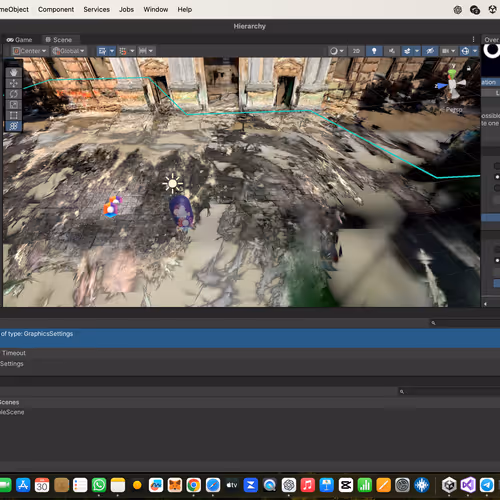Open the Services menu

point(97,9)
